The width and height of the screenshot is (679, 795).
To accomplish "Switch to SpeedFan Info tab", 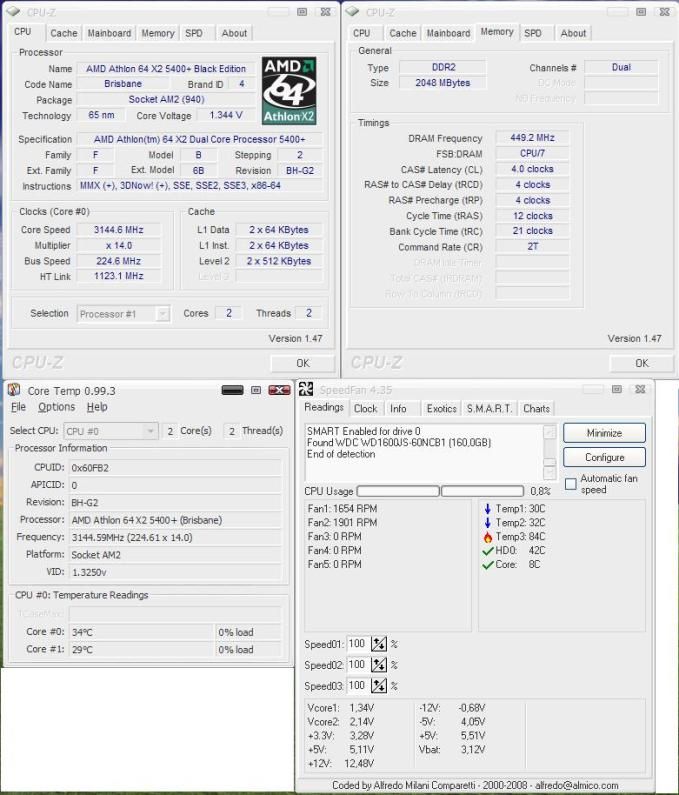I will 399,408.
